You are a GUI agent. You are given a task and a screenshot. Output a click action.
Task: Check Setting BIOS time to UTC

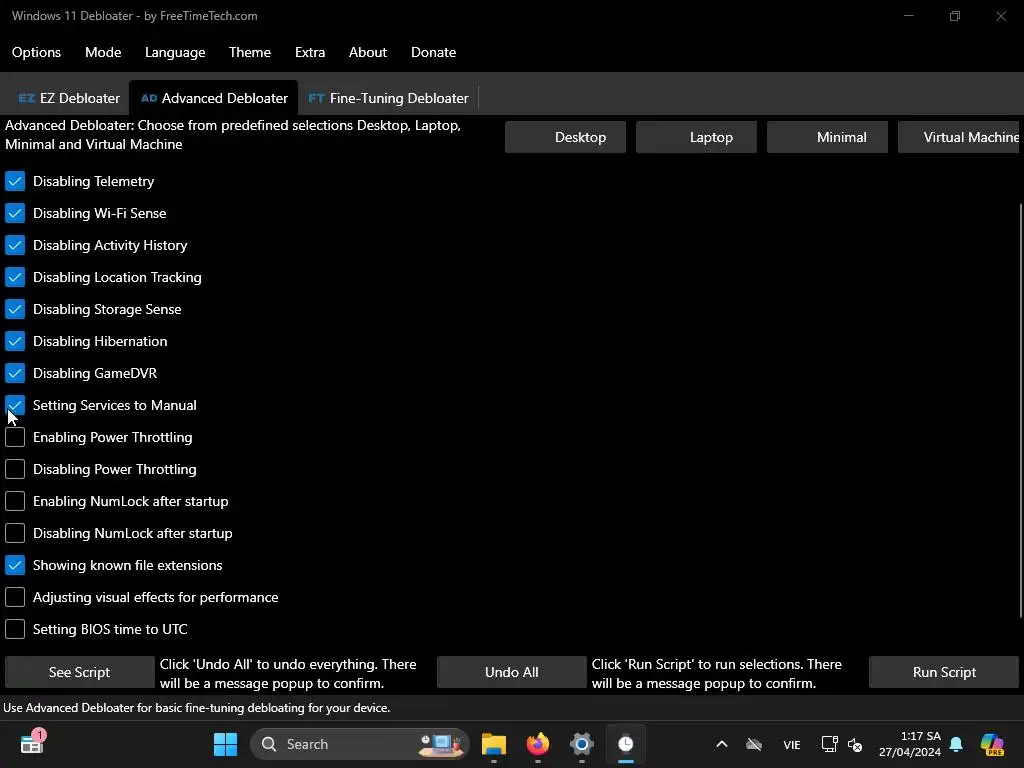point(15,629)
